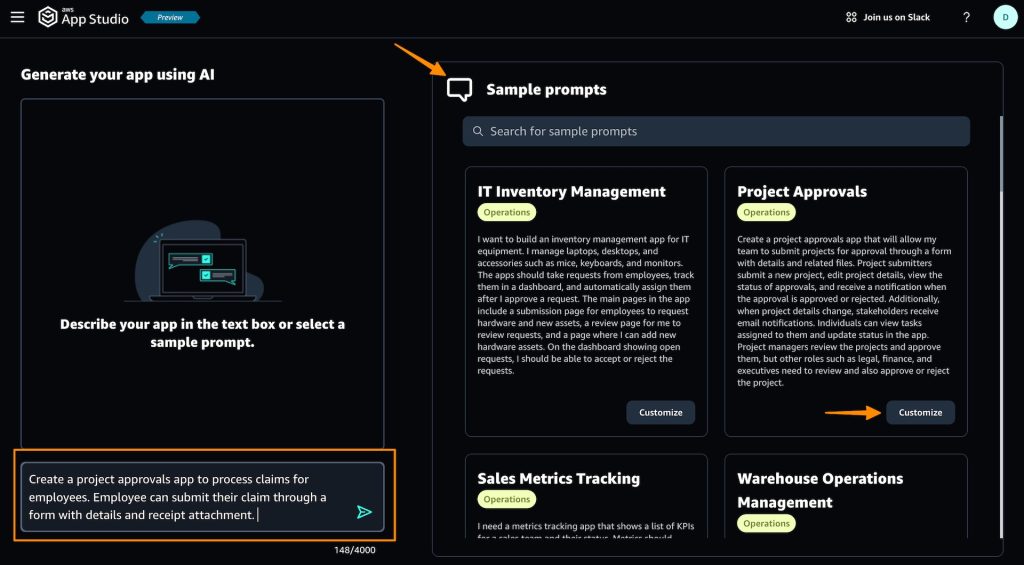The image size is (1024, 565).
Task: Click into the app description text box
Action: point(185,497)
